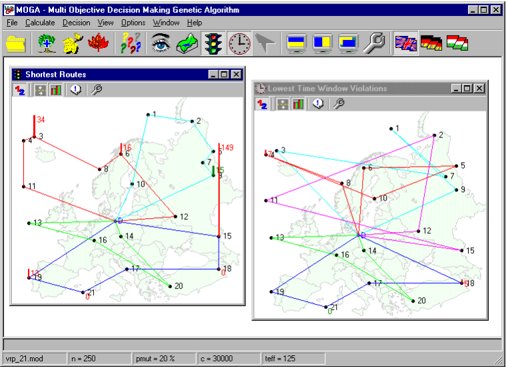Select horizontal split monitor layout icon
The height and width of the screenshot is (367, 506).
[x=296, y=43]
